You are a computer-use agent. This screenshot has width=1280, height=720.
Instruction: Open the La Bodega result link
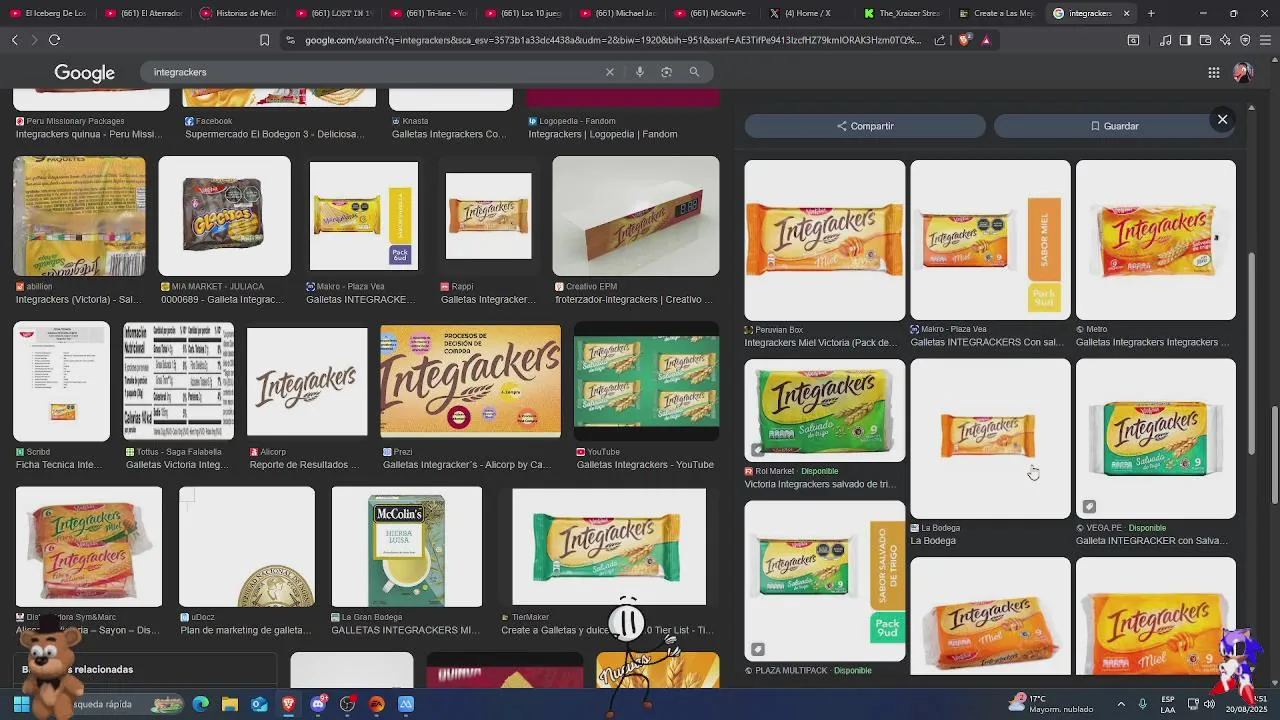point(933,541)
